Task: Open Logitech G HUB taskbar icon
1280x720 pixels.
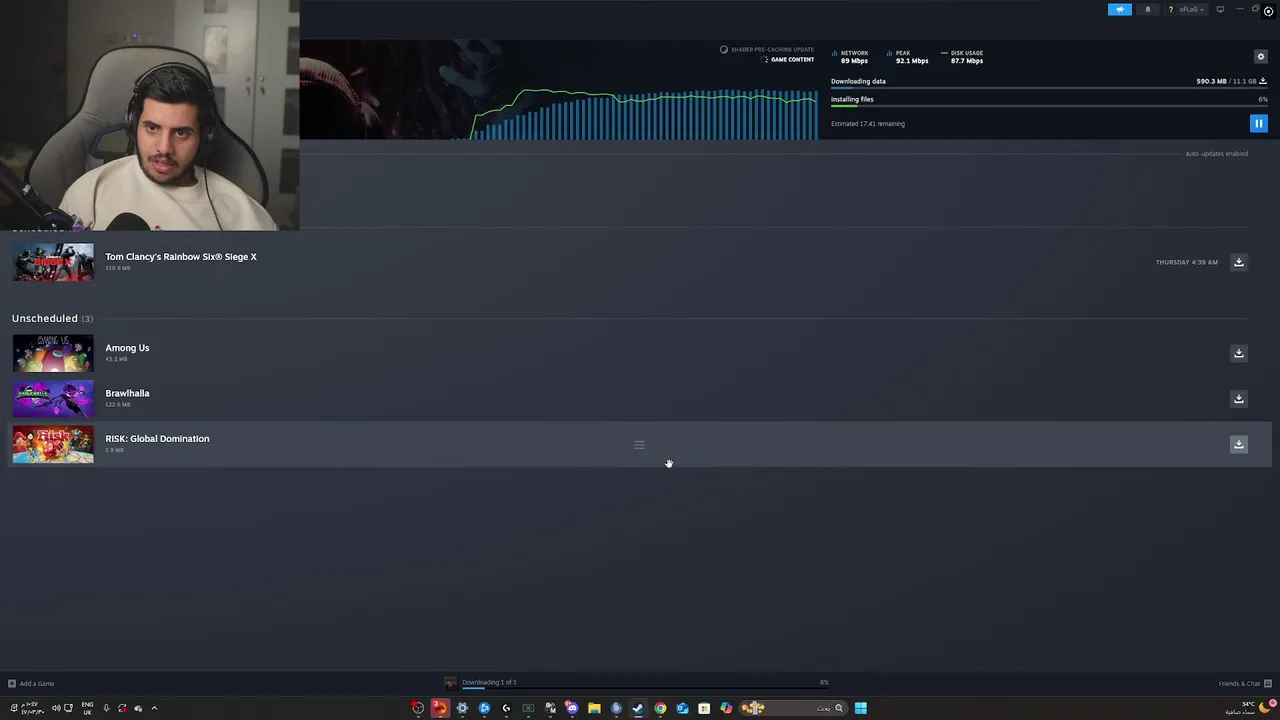Action: (506, 708)
